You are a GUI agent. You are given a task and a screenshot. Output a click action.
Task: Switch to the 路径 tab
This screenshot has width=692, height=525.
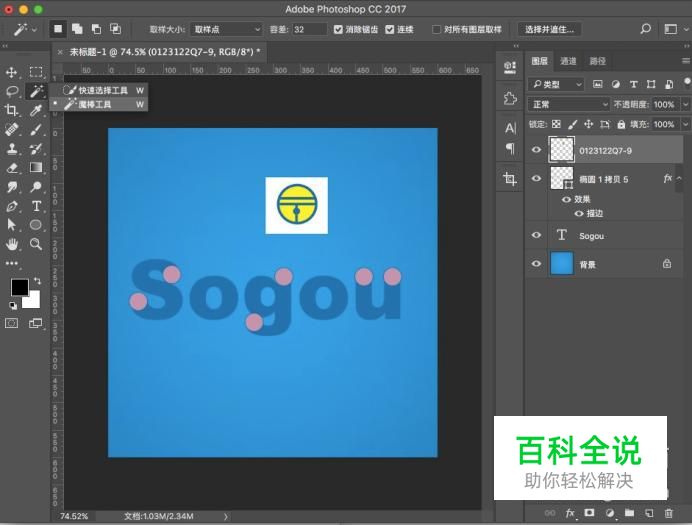597,61
